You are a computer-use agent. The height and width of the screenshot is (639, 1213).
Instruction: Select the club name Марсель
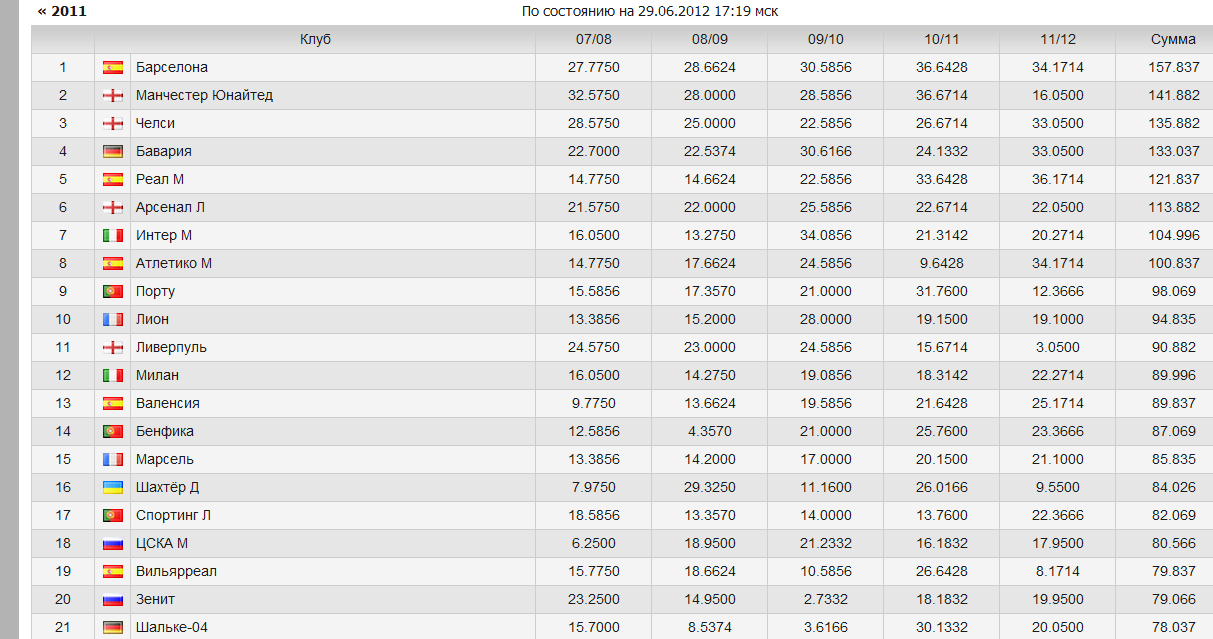[165, 459]
